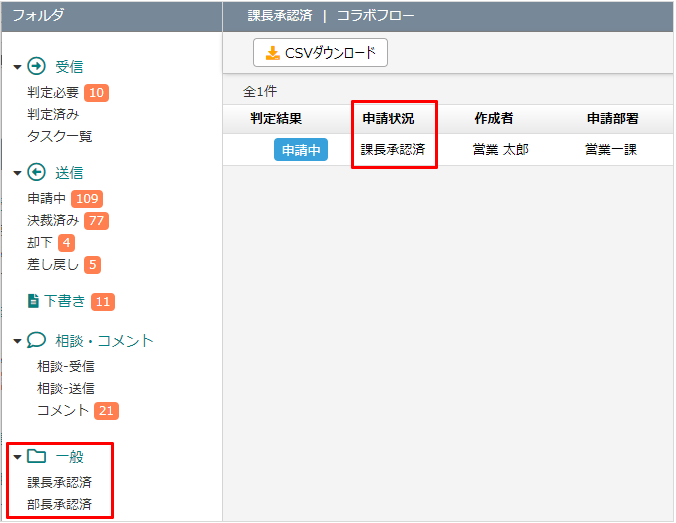
Task: Open the コメント folder
Action: click(x=63, y=410)
